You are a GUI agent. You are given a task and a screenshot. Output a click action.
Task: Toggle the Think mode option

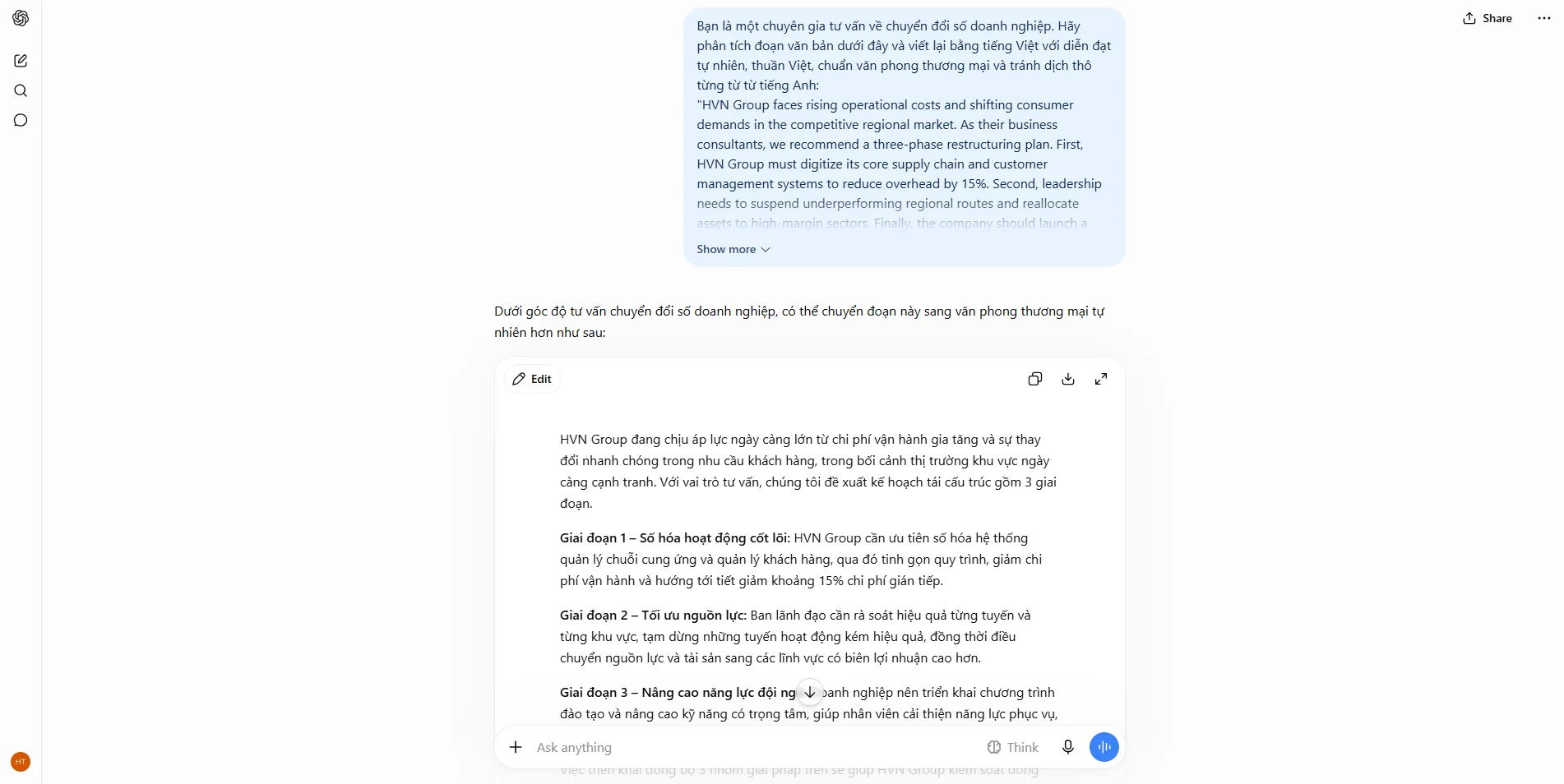(1012, 747)
